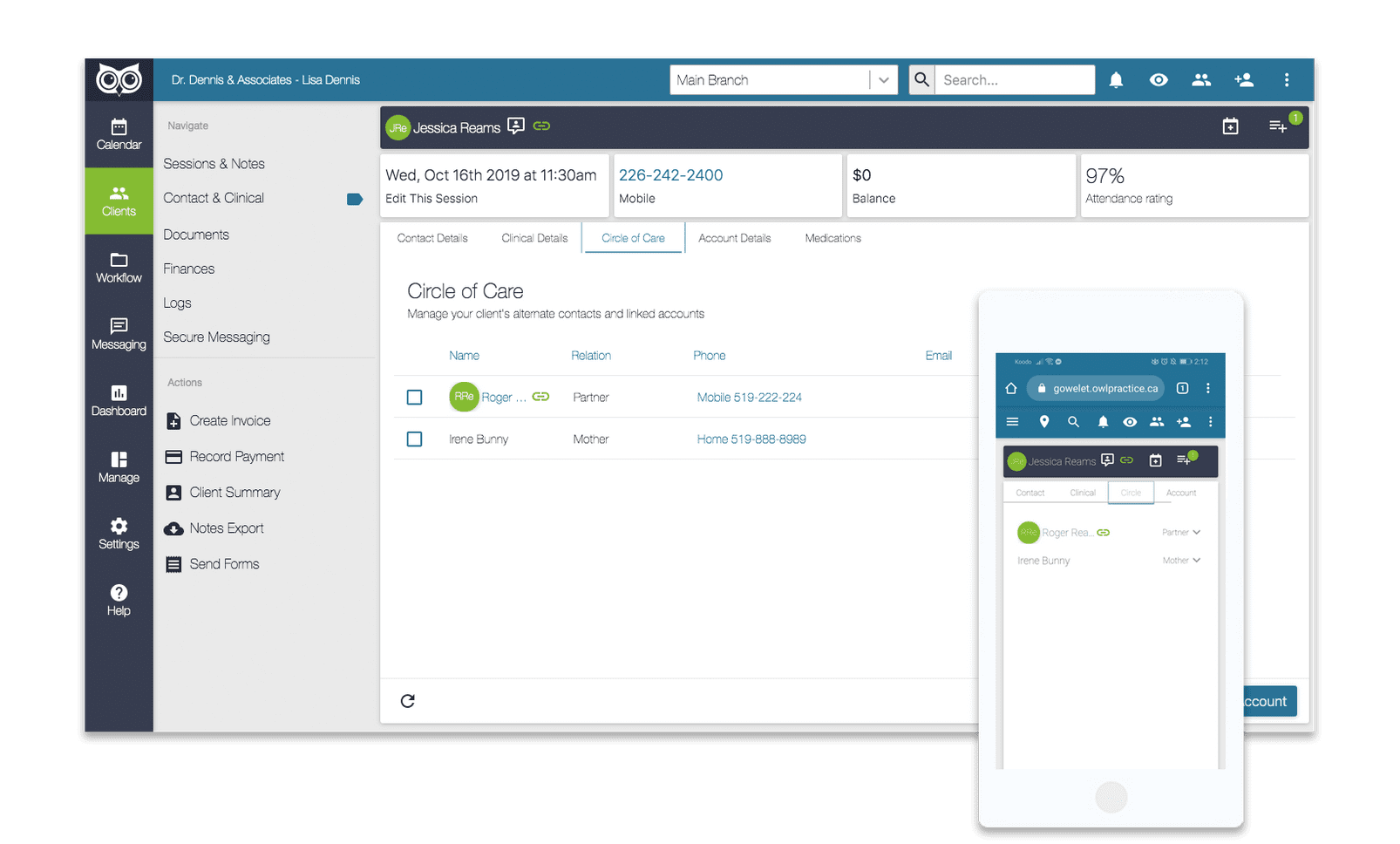1400x844 pixels.
Task: Click the notifications bell icon
Action: [x=1116, y=79]
